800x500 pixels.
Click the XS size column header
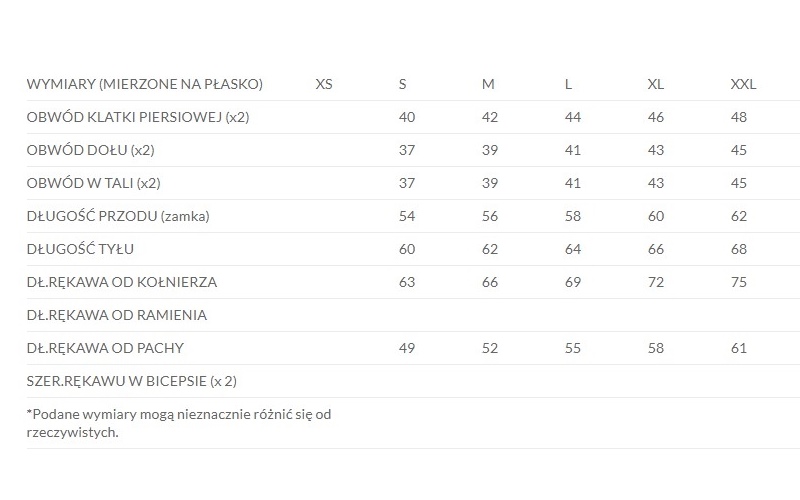[x=324, y=84]
